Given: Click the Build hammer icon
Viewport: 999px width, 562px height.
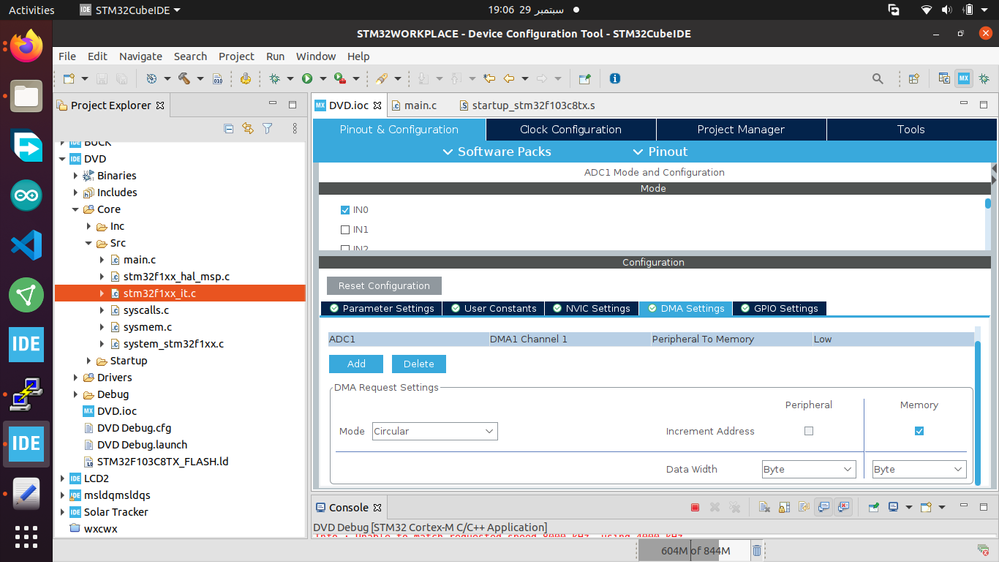Looking at the screenshot, I should (184, 78).
